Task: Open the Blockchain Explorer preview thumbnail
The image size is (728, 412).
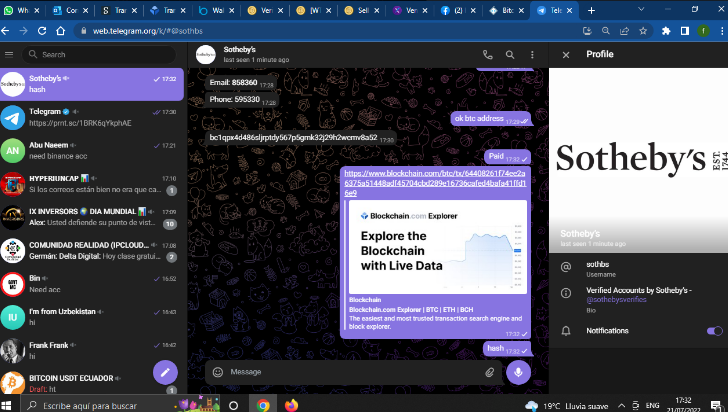Action: [x=438, y=247]
